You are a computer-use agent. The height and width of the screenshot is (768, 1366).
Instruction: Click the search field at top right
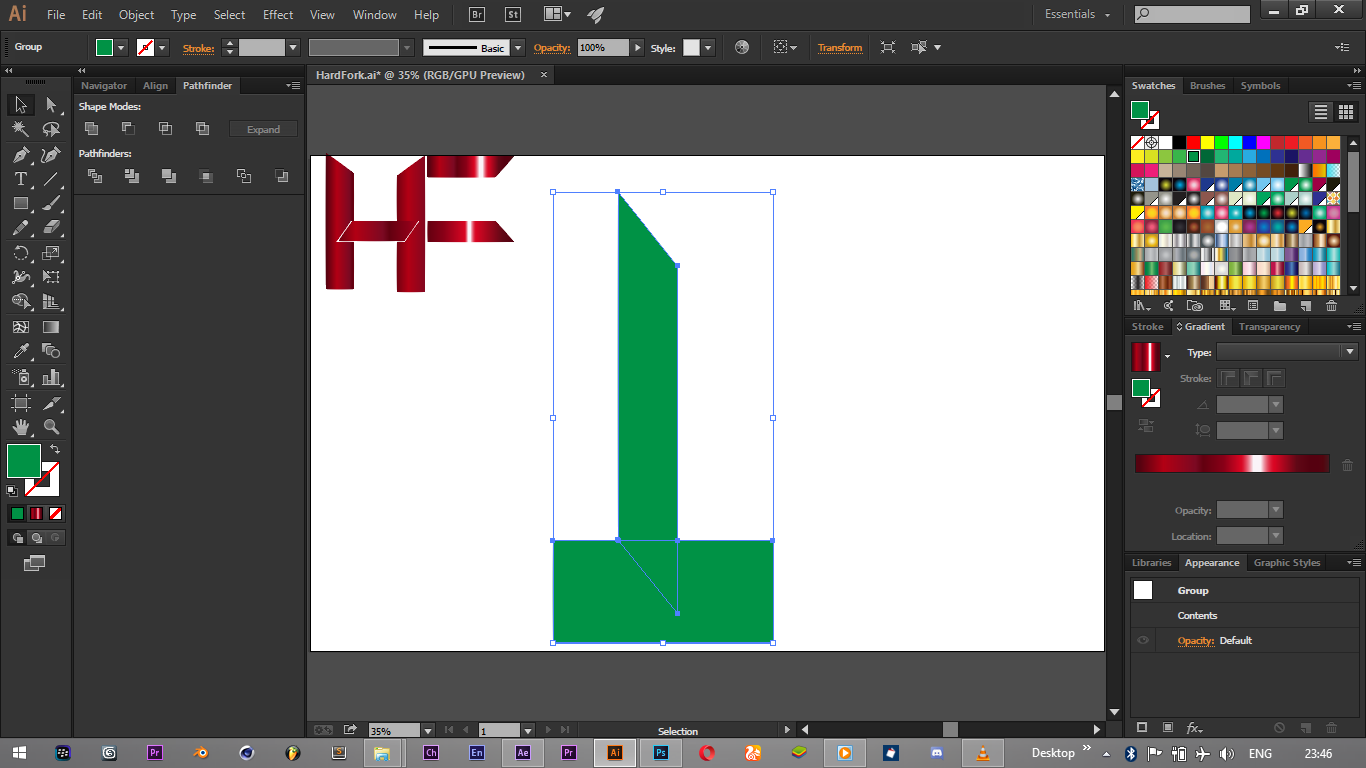(1193, 14)
